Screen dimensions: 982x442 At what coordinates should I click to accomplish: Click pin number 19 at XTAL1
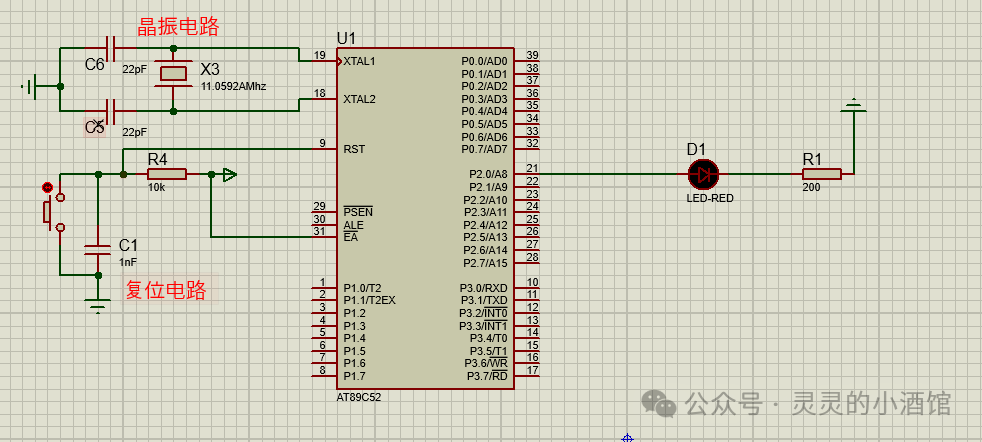[x=319, y=55]
